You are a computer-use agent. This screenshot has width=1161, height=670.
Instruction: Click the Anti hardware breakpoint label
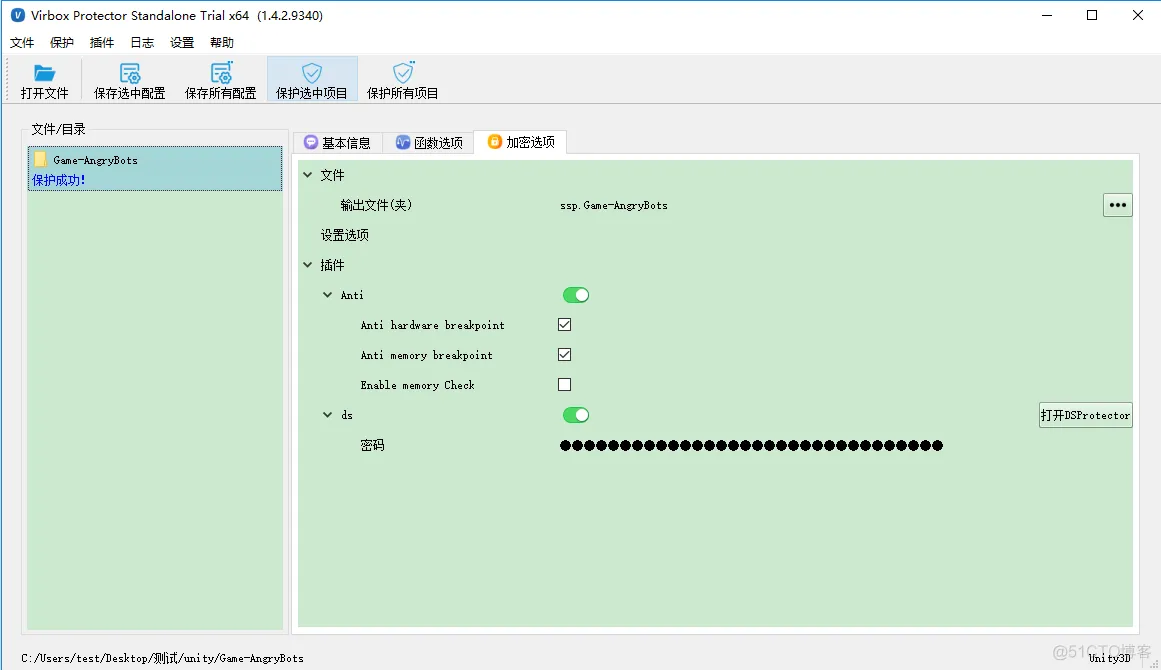click(432, 325)
